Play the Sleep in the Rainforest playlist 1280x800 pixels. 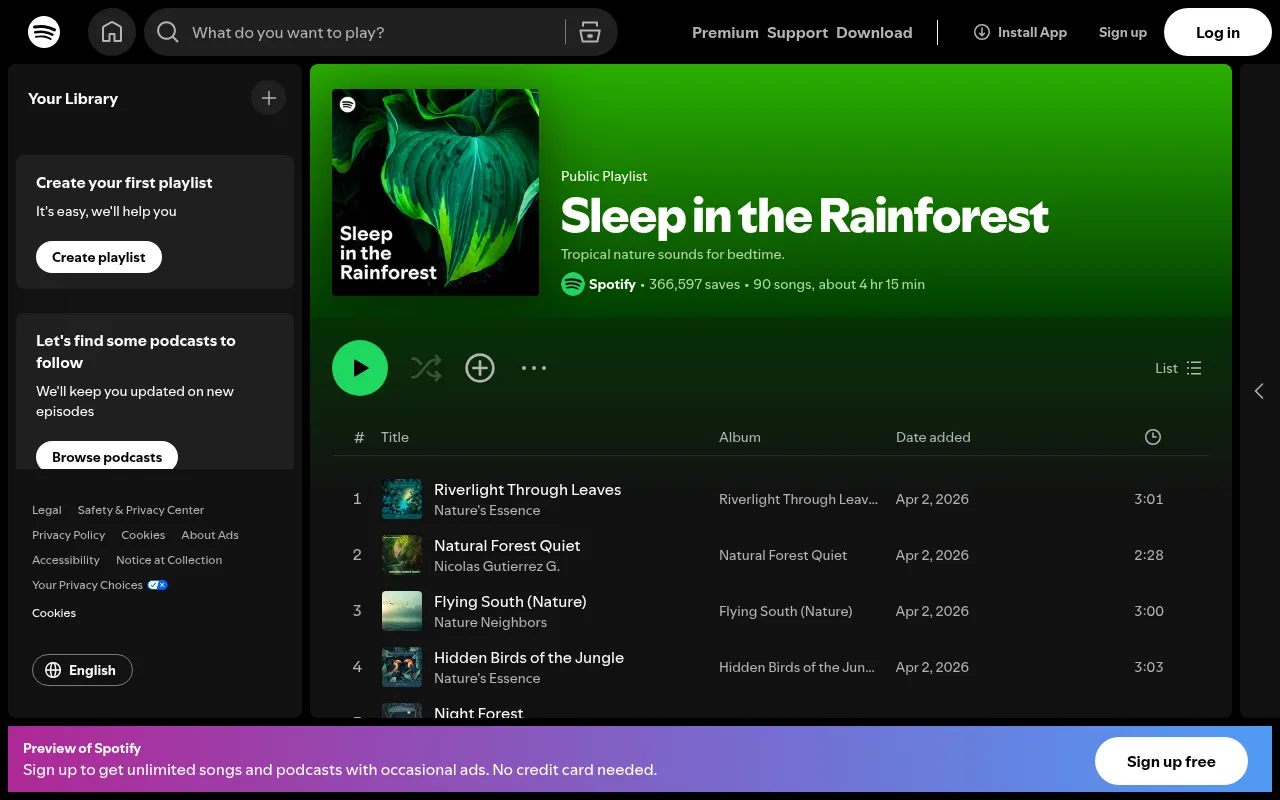click(x=360, y=368)
